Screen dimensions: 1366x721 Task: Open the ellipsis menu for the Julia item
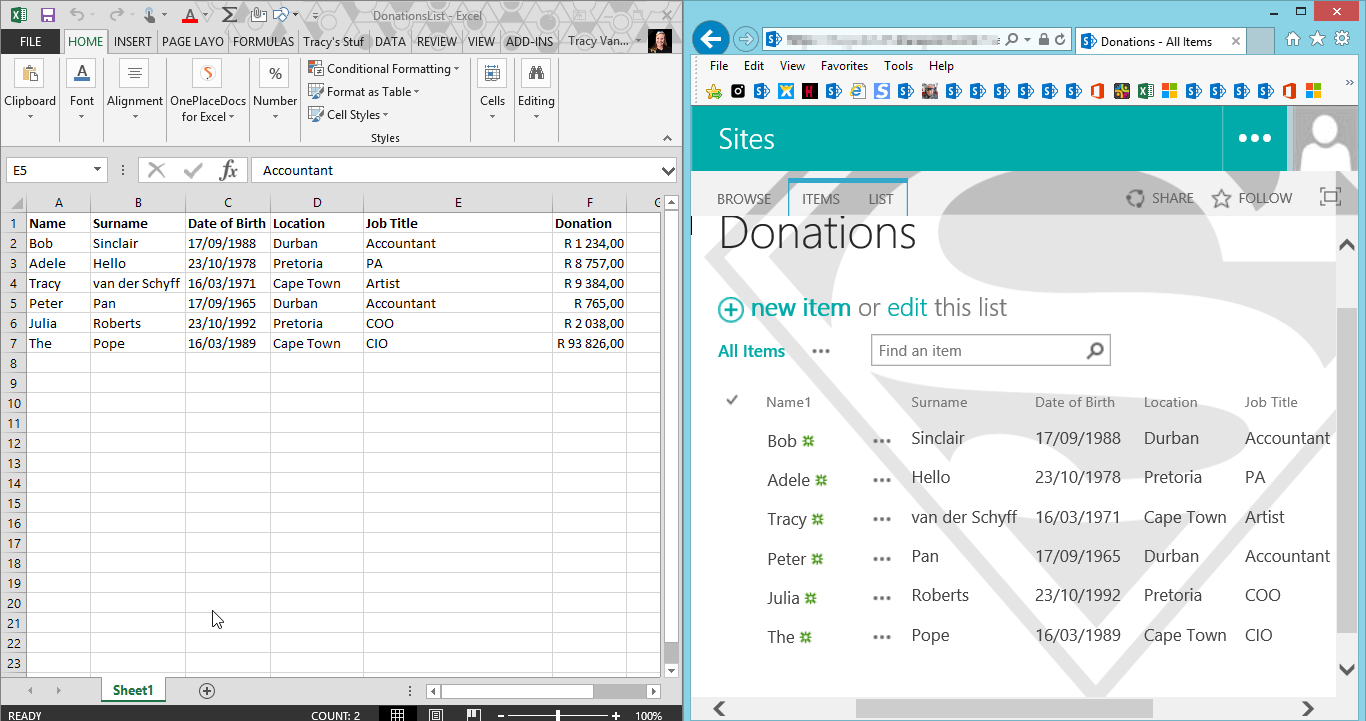pos(881,597)
